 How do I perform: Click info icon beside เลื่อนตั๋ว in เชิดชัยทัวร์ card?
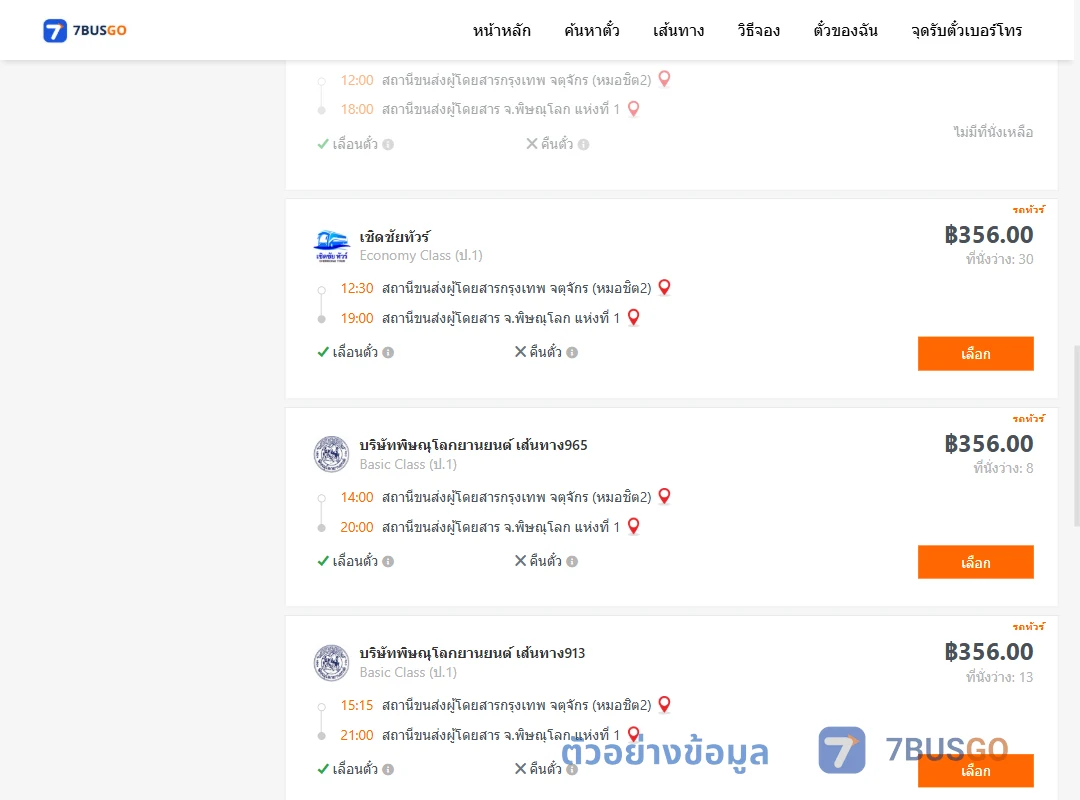[x=388, y=352]
